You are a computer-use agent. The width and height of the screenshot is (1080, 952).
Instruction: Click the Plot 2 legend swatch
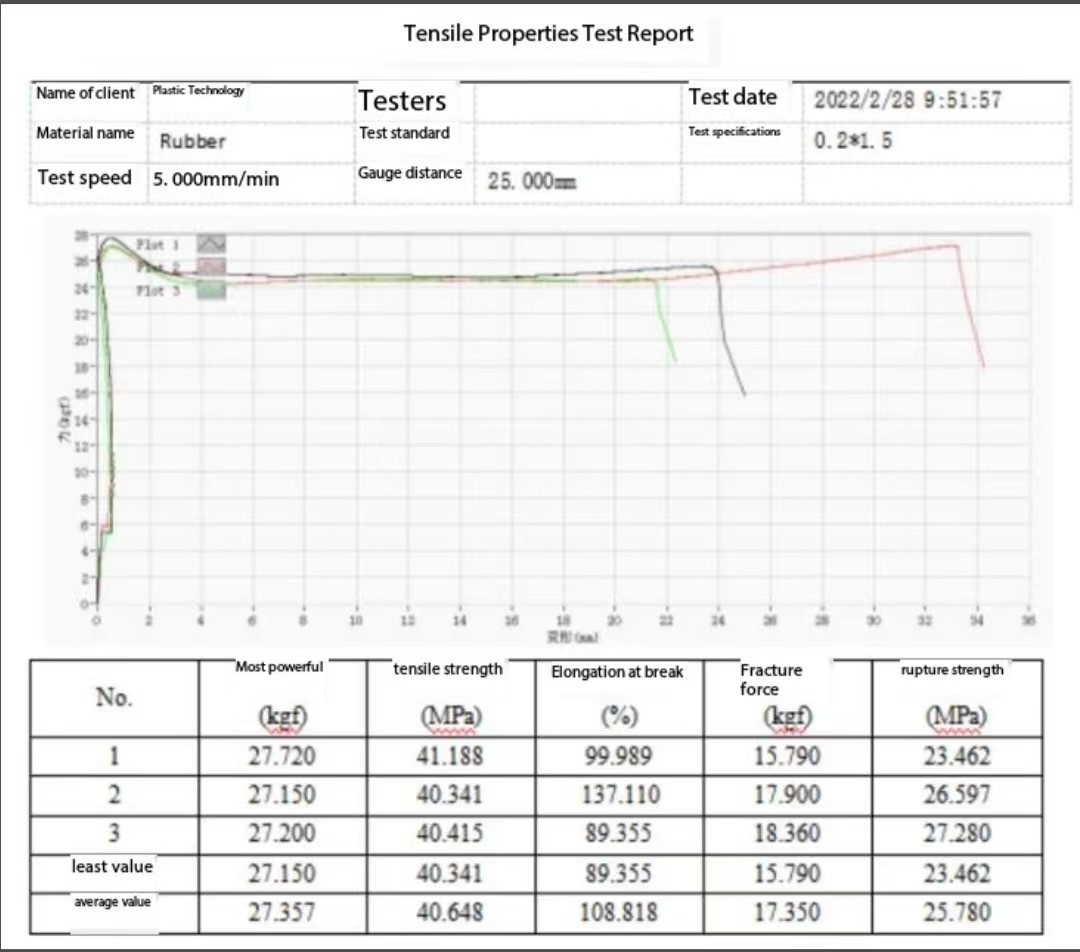click(x=210, y=266)
